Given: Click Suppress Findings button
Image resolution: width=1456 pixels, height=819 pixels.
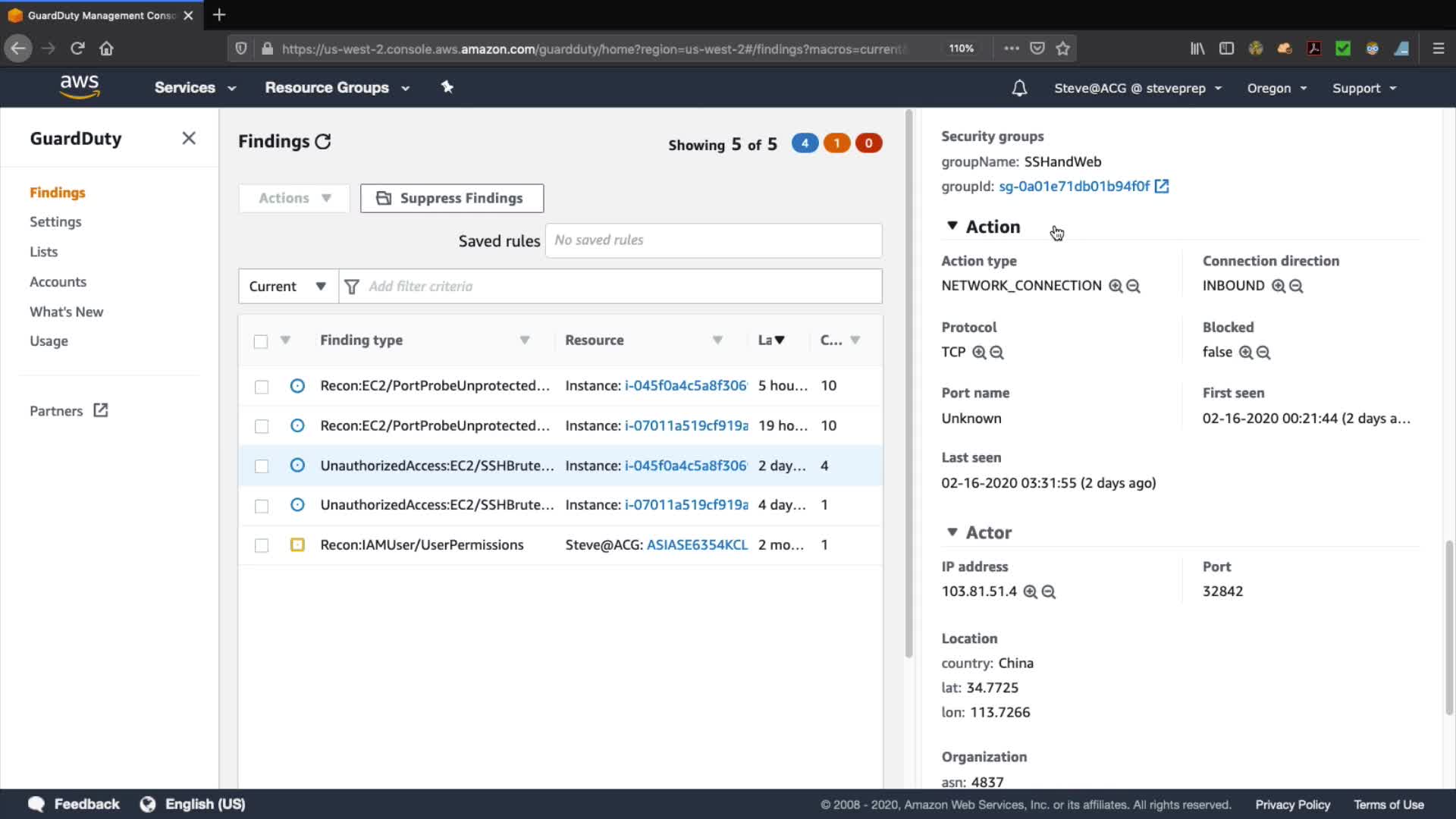Looking at the screenshot, I should (452, 198).
